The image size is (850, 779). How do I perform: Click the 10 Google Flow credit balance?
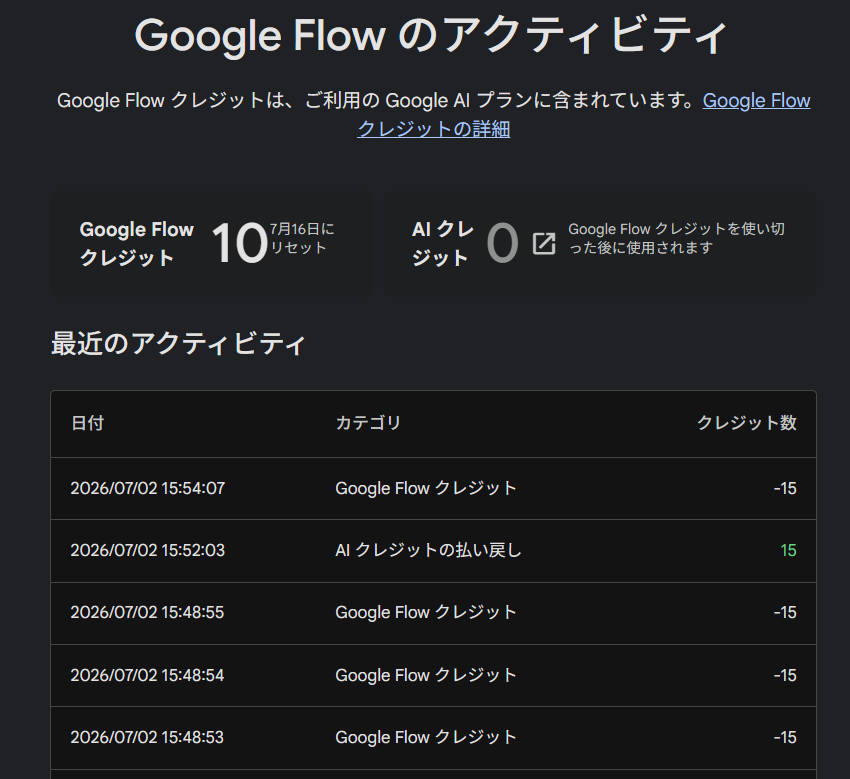(x=240, y=243)
